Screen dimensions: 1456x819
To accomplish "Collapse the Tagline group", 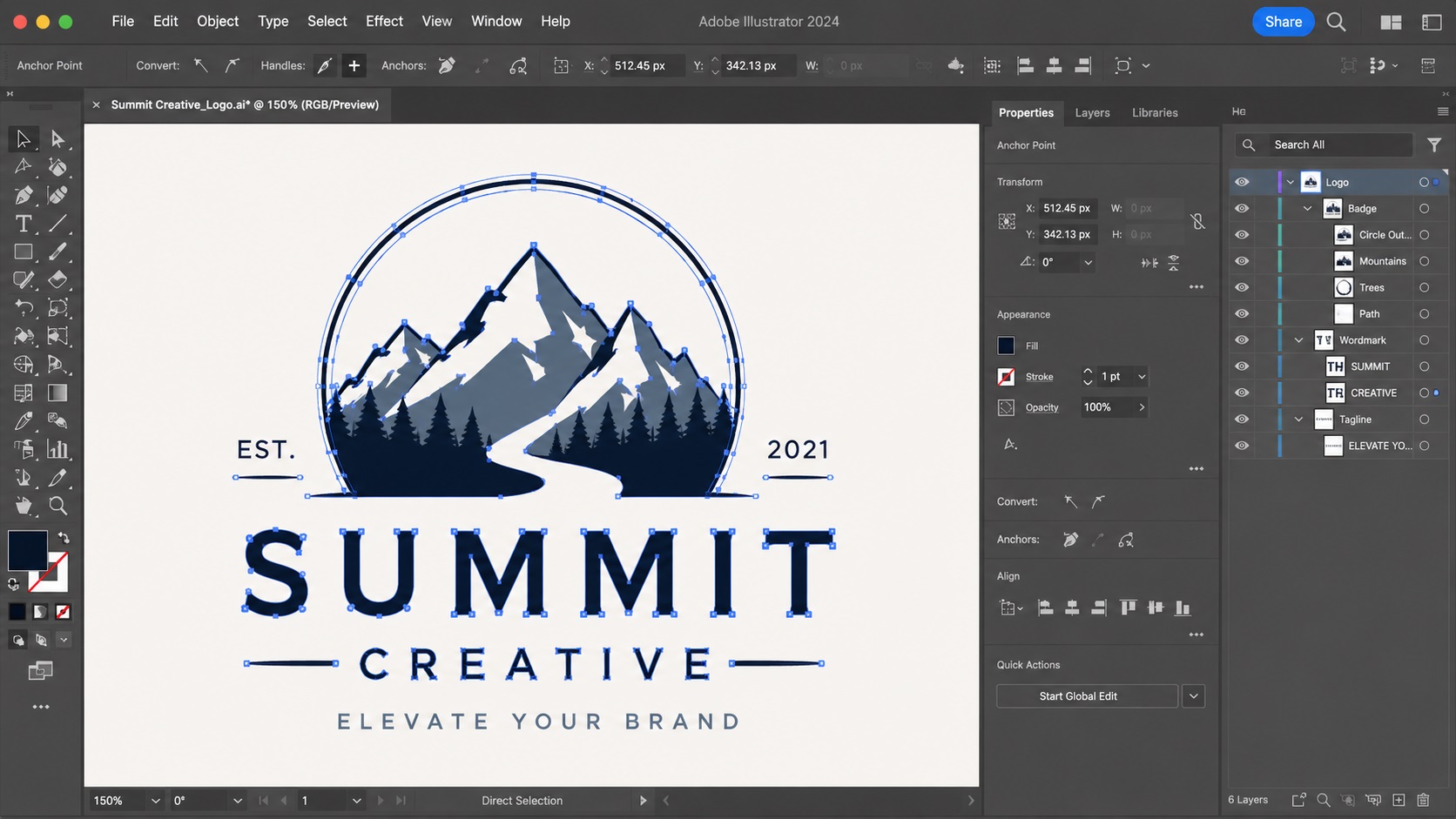I will tap(1298, 419).
